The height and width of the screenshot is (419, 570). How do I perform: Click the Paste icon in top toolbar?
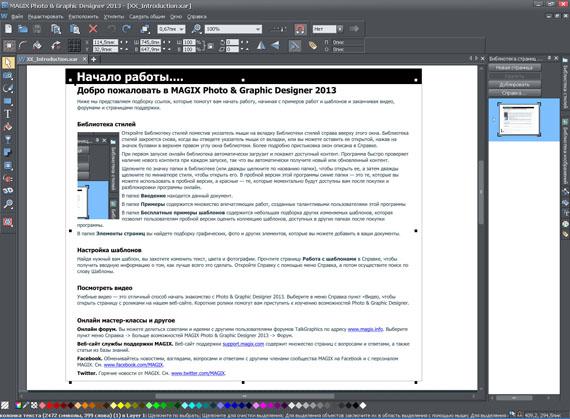[x=75, y=29]
